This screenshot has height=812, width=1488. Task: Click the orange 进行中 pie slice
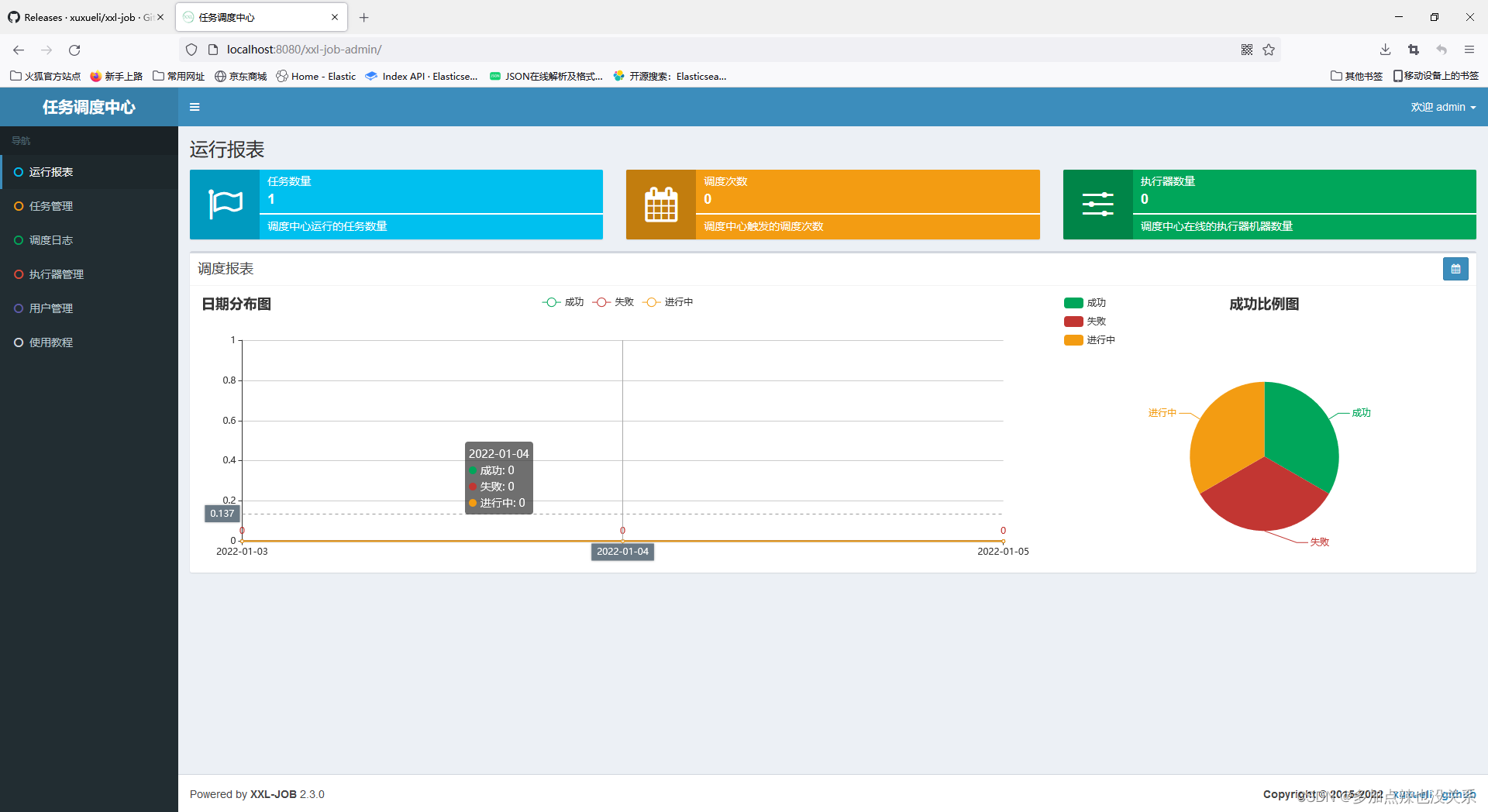coord(1228,435)
